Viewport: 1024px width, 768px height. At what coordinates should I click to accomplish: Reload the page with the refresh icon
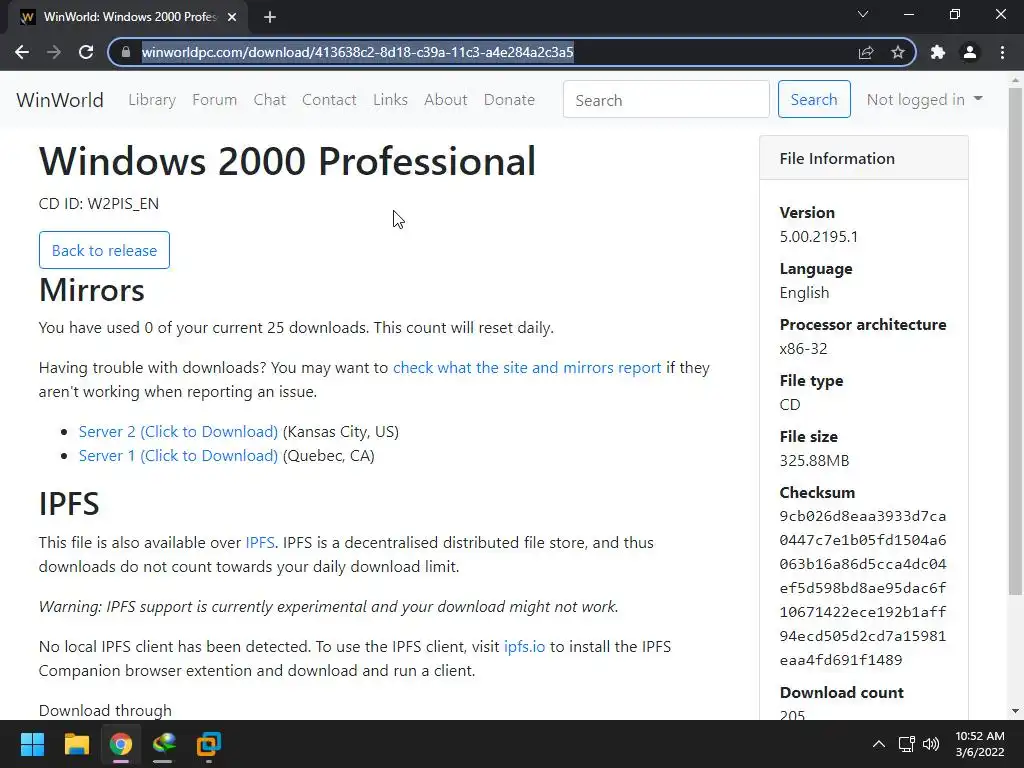tap(86, 52)
